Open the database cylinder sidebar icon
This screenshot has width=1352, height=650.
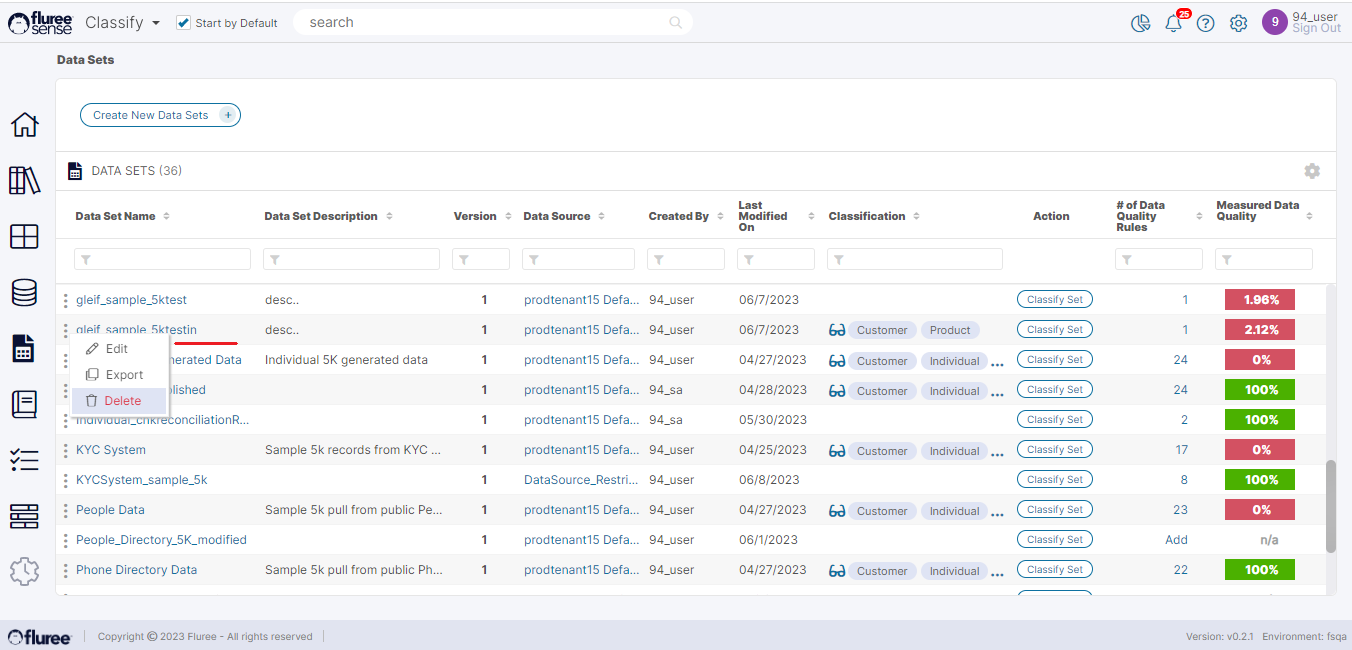click(24, 292)
